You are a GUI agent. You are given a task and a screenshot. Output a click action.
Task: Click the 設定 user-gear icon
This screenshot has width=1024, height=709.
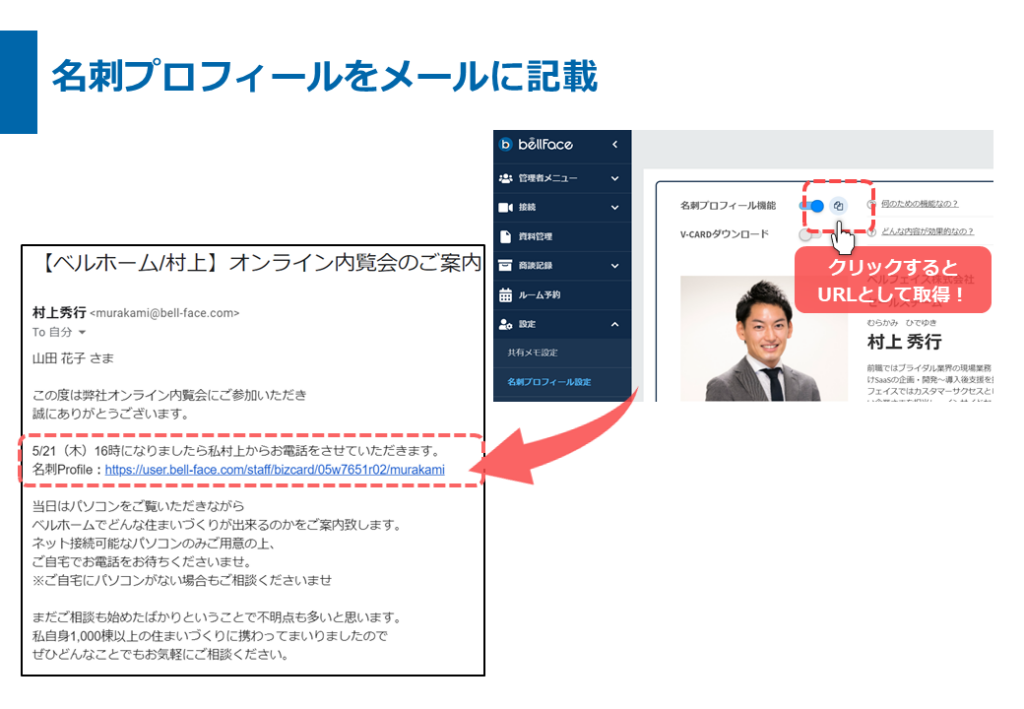pyautogui.click(x=505, y=324)
